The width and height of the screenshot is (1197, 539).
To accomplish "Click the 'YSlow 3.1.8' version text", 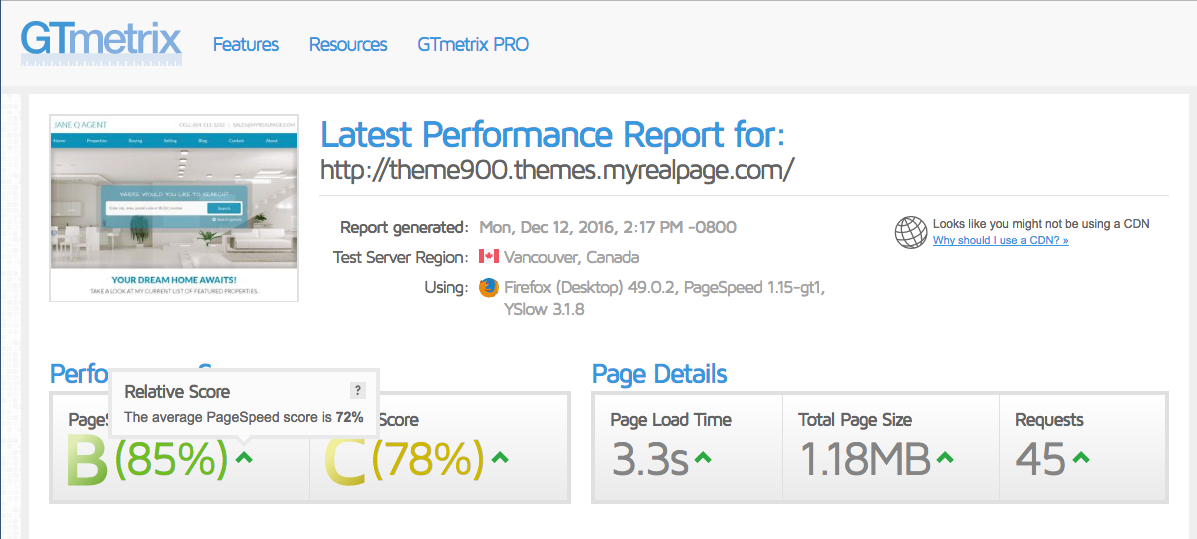I will tap(544, 310).
